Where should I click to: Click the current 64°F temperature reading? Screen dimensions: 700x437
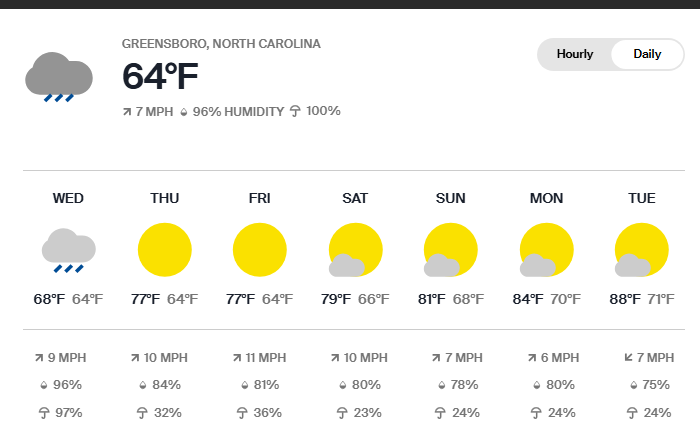pos(161,77)
